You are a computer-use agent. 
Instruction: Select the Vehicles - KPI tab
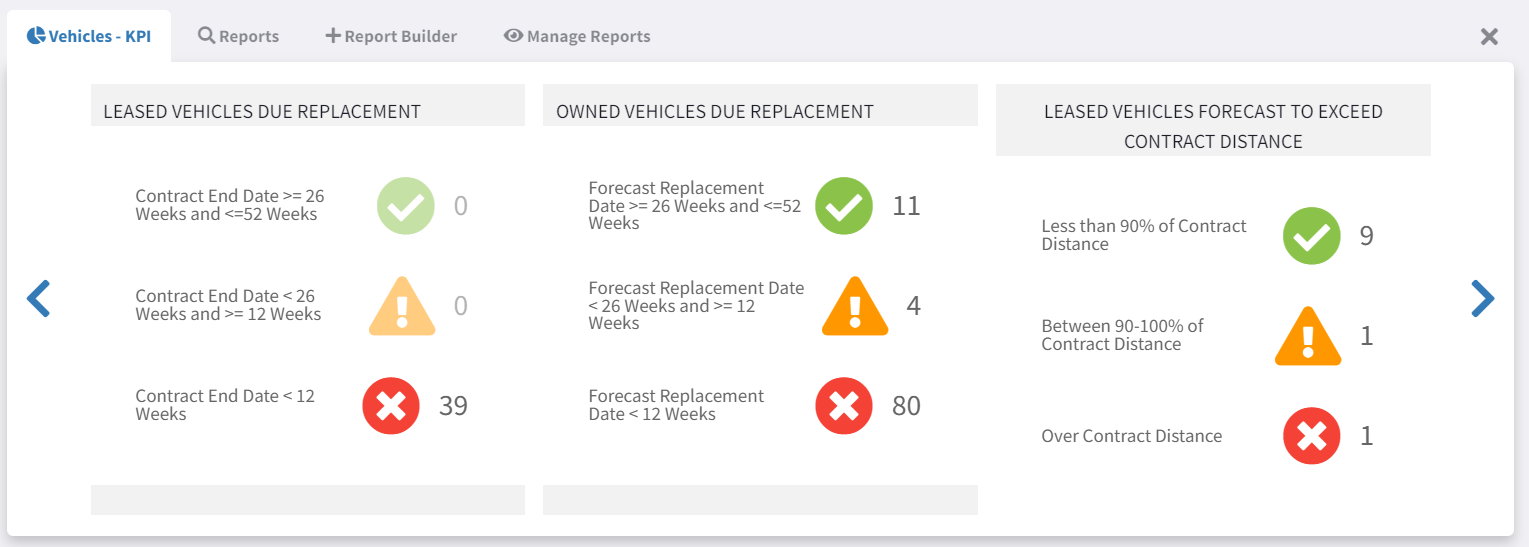pyautogui.click(x=89, y=36)
